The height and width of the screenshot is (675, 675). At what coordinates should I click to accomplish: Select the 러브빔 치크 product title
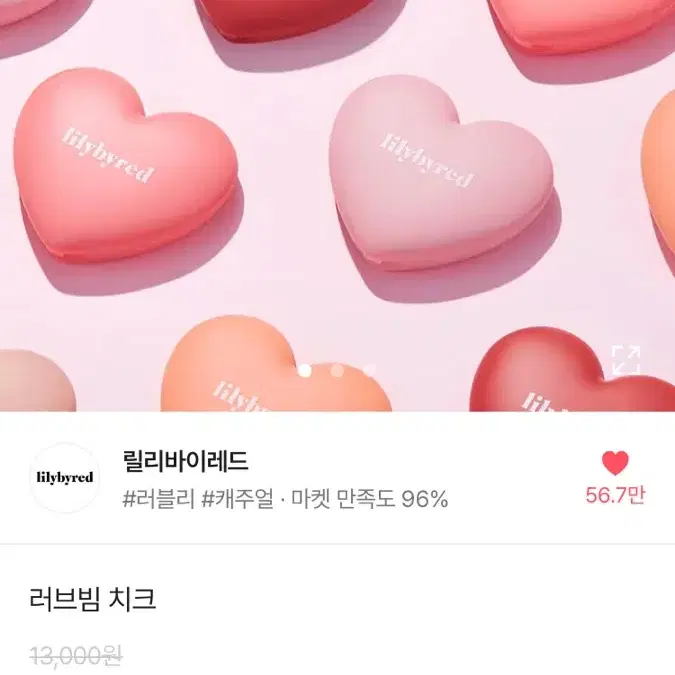(x=93, y=599)
